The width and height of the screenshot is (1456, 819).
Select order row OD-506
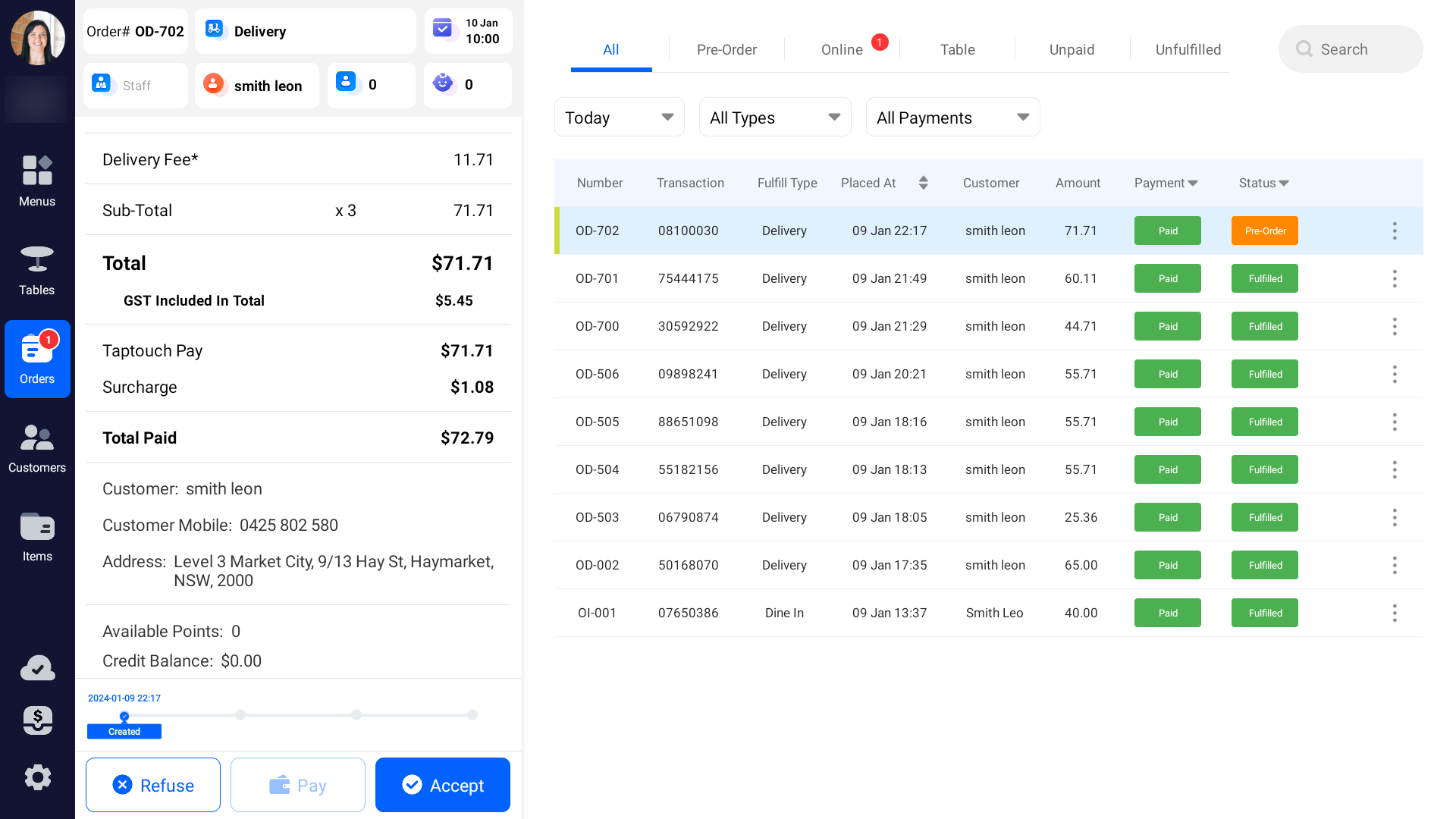click(x=988, y=374)
